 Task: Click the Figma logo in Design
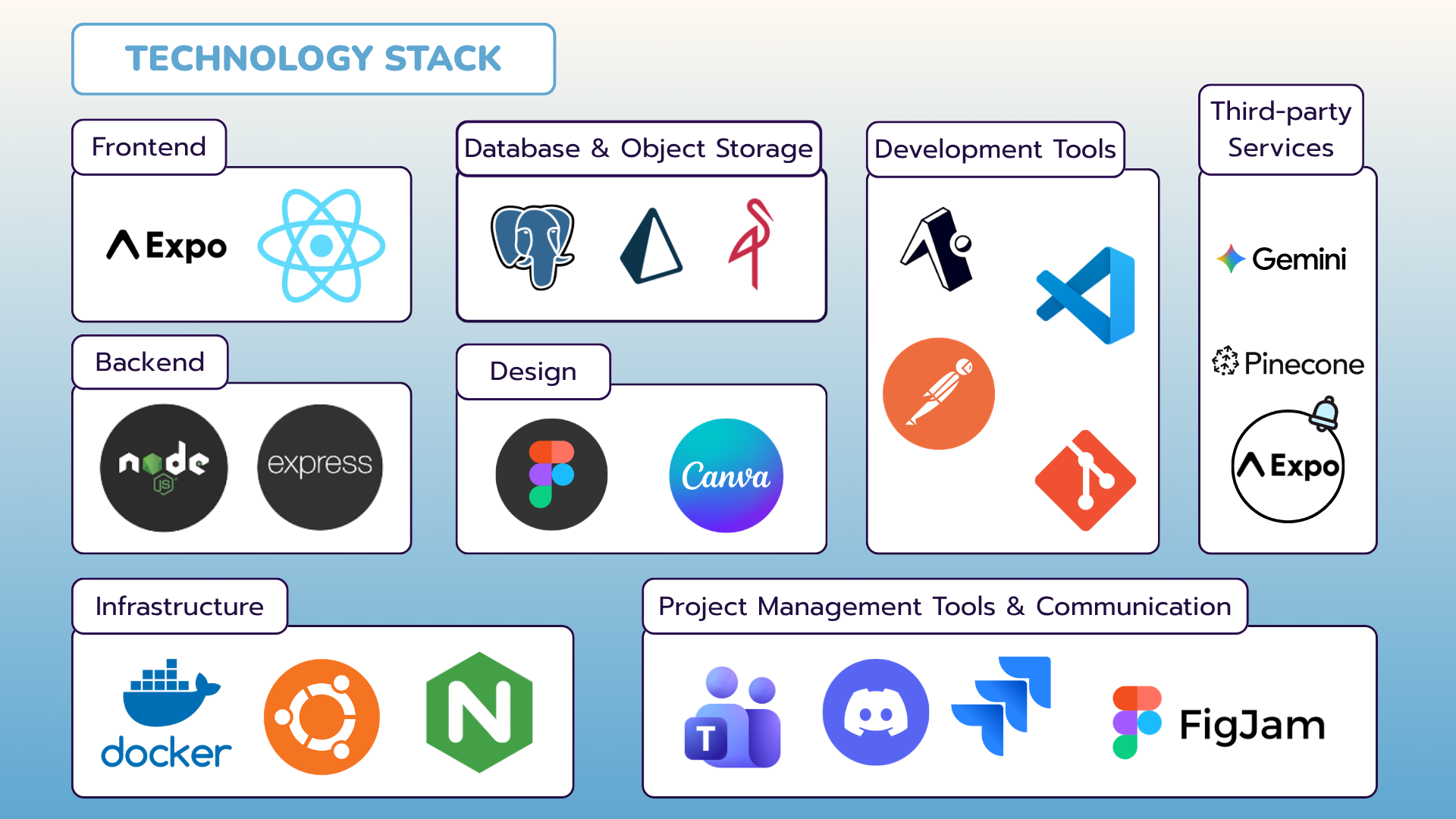coord(551,475)
